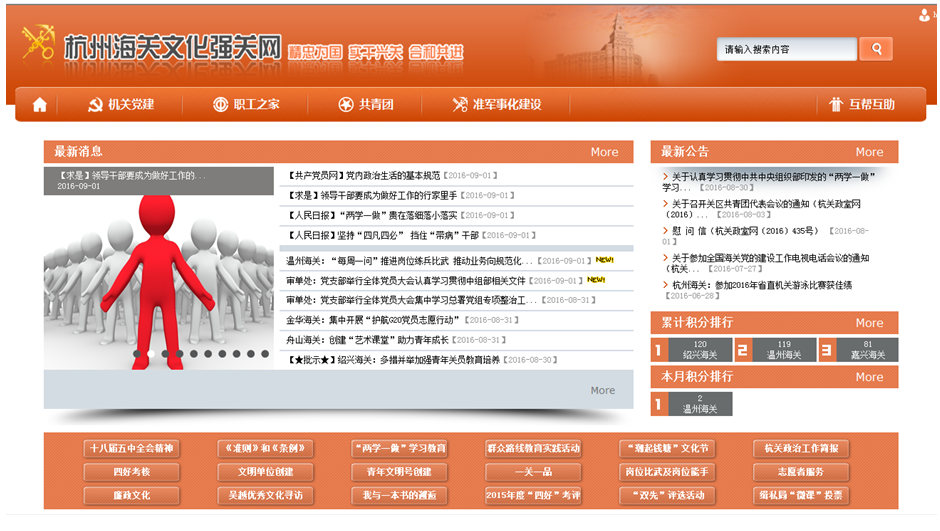Click the 十八届五中全会精神 button

click(x=130, y=448)
